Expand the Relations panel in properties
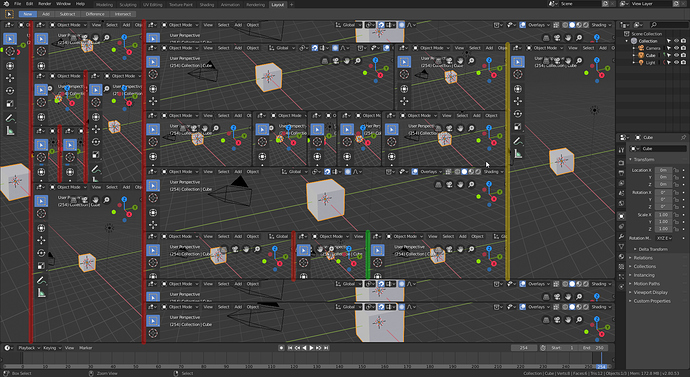 coord(643,258)
